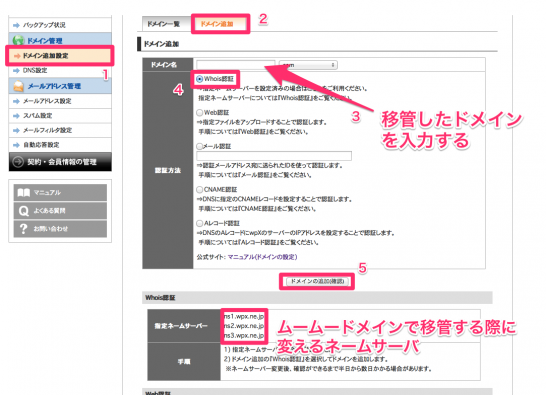Select the メール認証 radio button

click(200, 146)
